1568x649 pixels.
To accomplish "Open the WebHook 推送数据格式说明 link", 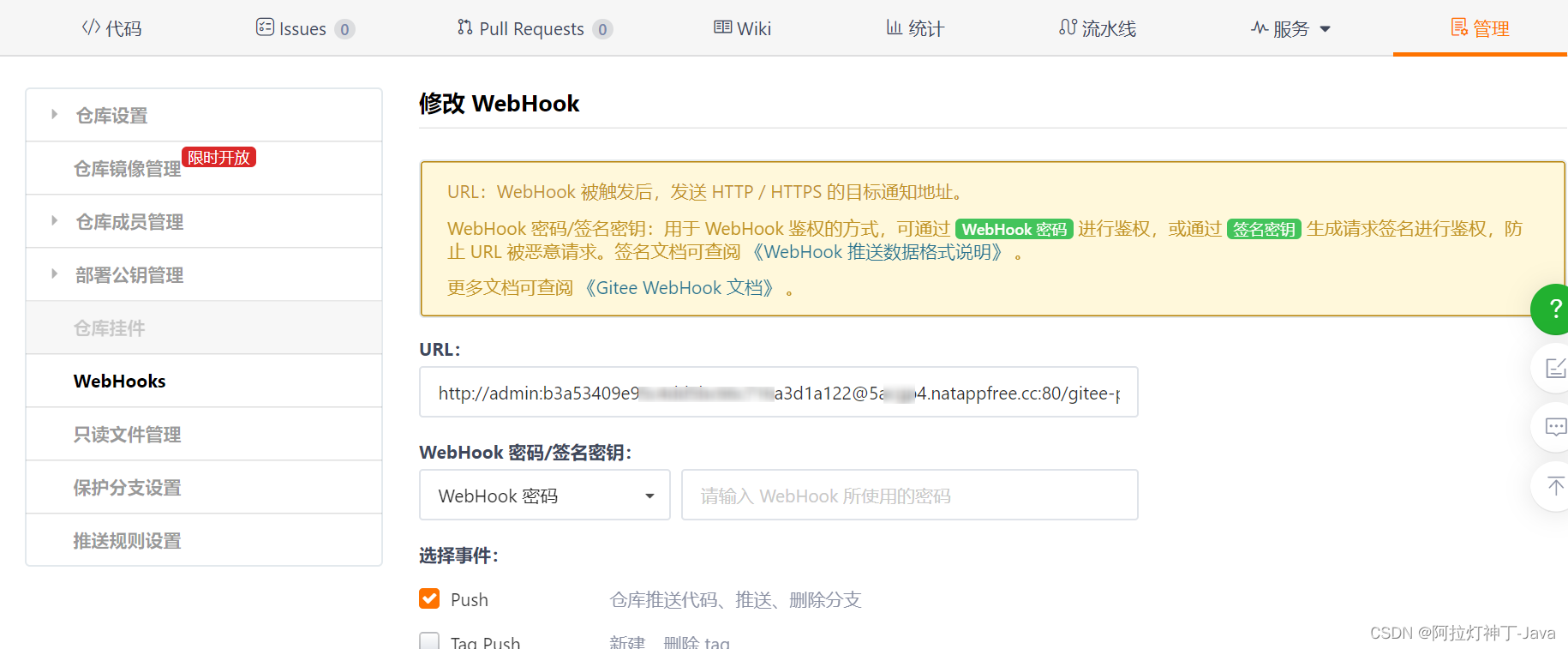I will click(877, 252).
